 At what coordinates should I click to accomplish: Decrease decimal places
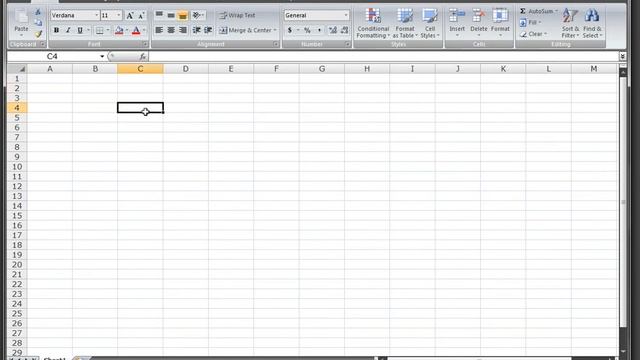click(x=344, y=30)
